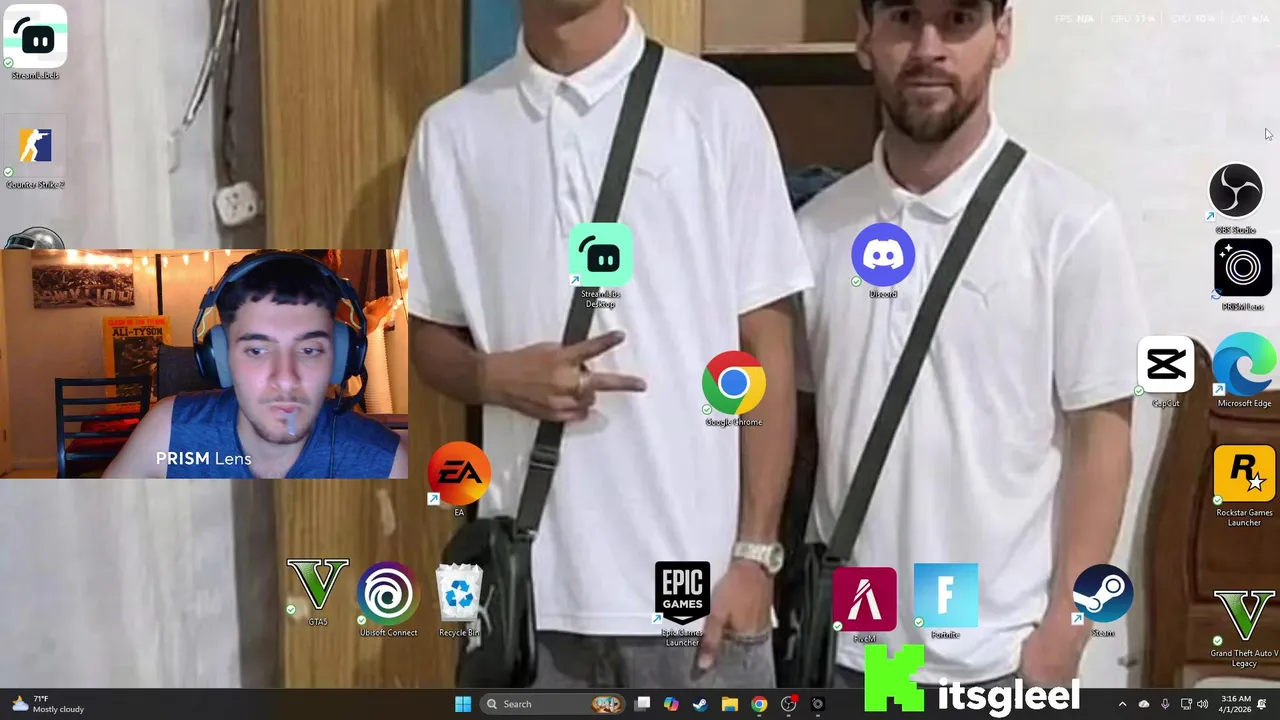Select the PRISM Lens desktop icon
Viewport: 1280px width, 720px height.
1243,274
